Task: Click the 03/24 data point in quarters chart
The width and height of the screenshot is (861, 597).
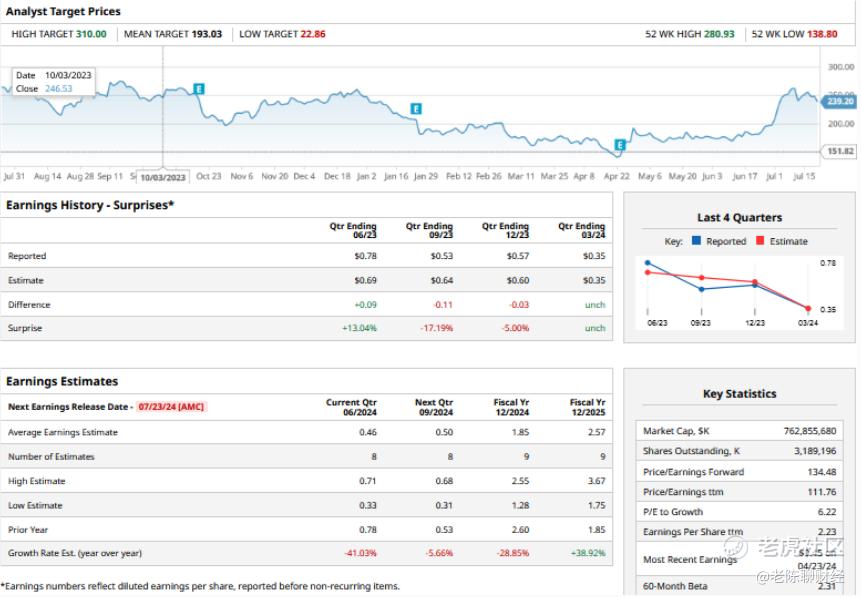Action: tap(808, 309)
